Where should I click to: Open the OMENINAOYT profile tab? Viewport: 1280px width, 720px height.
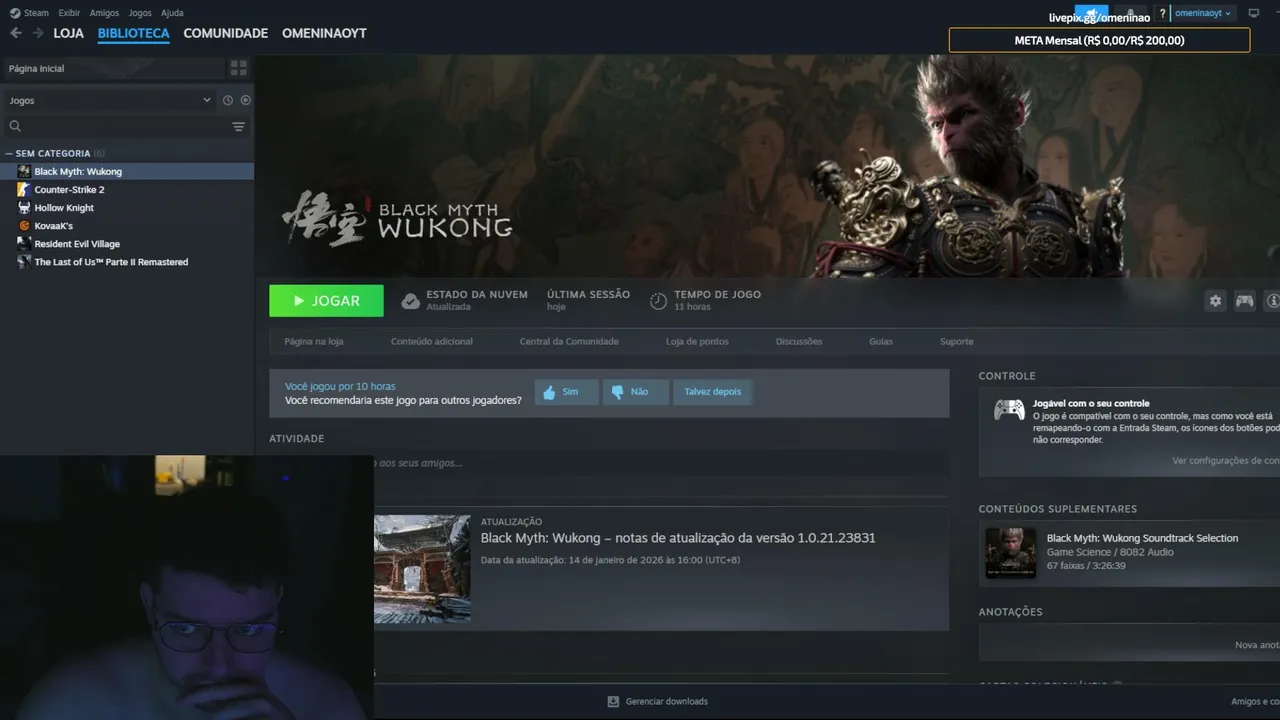(324, 33)
